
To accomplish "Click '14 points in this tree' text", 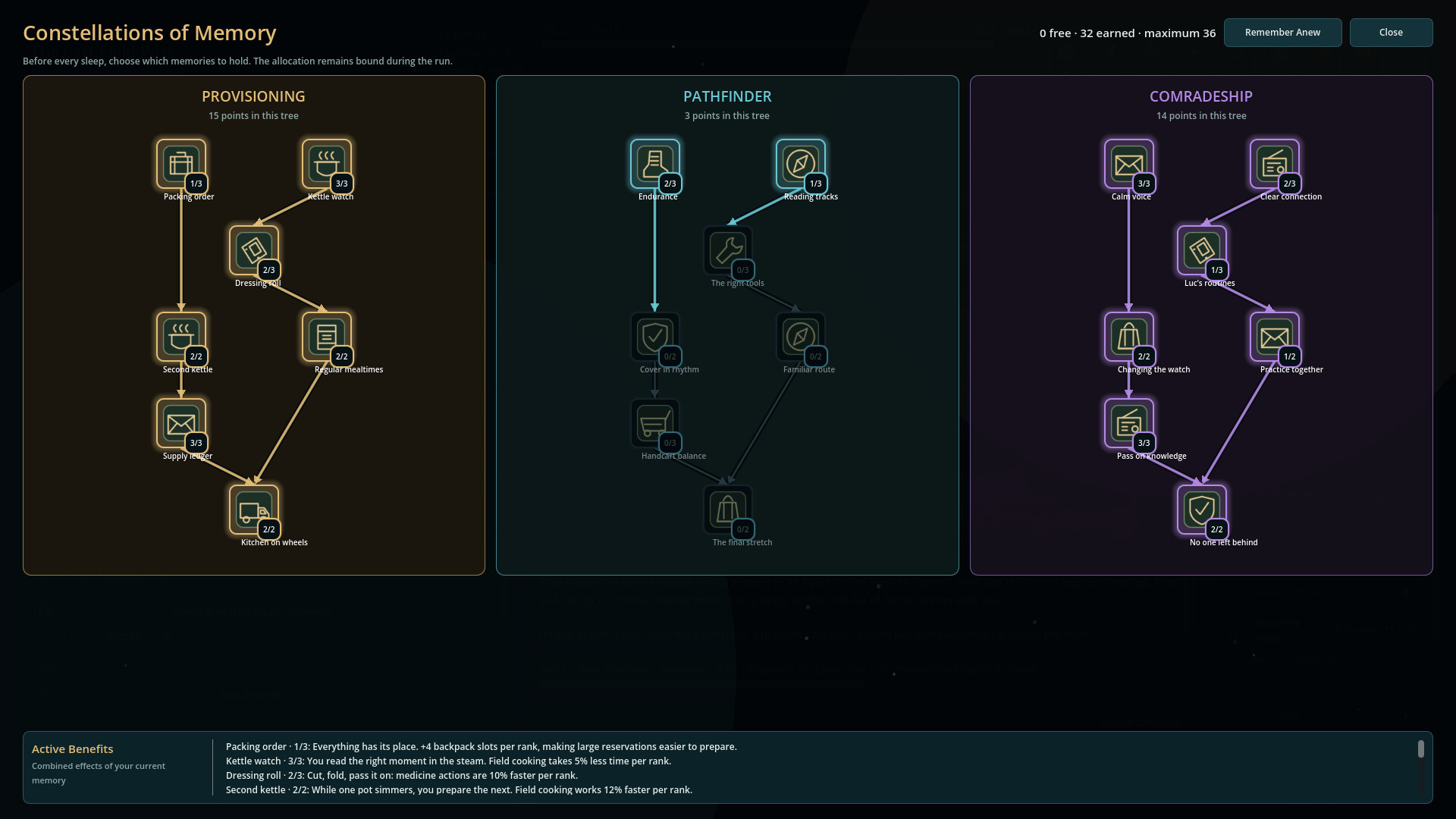I will coord(1200,116).
